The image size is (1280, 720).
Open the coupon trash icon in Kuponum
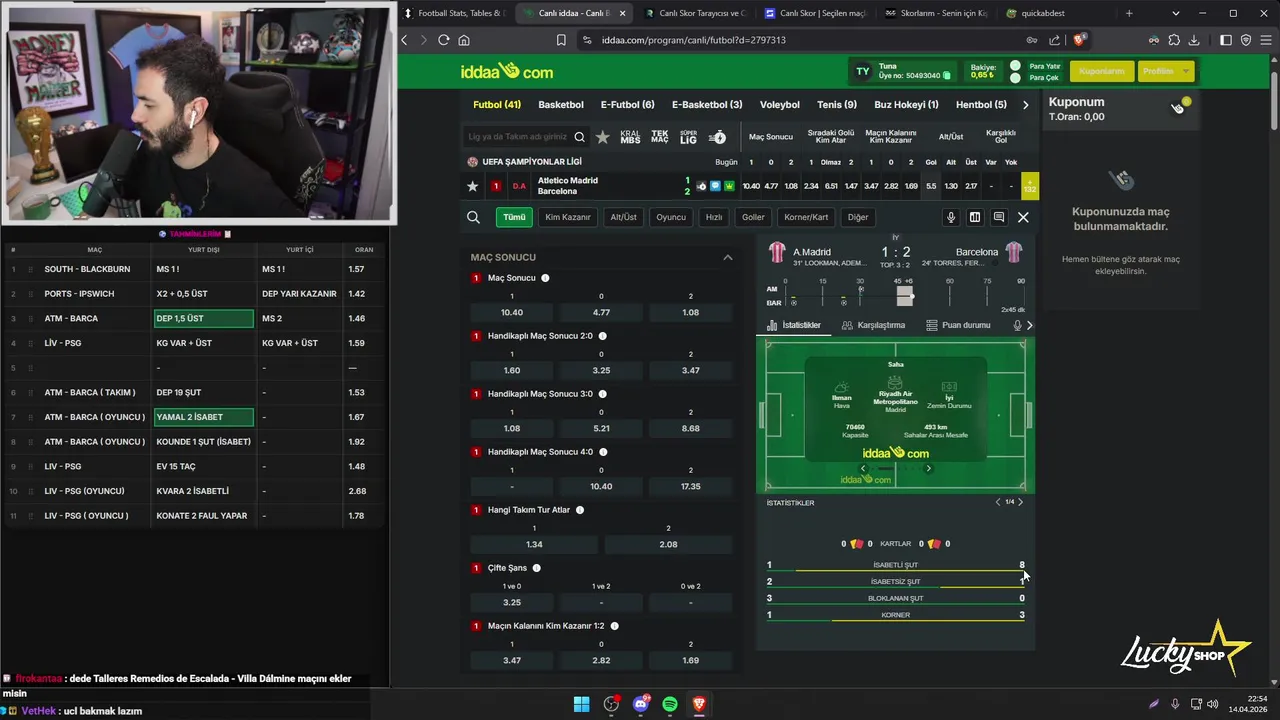[x=1179, y=107]
